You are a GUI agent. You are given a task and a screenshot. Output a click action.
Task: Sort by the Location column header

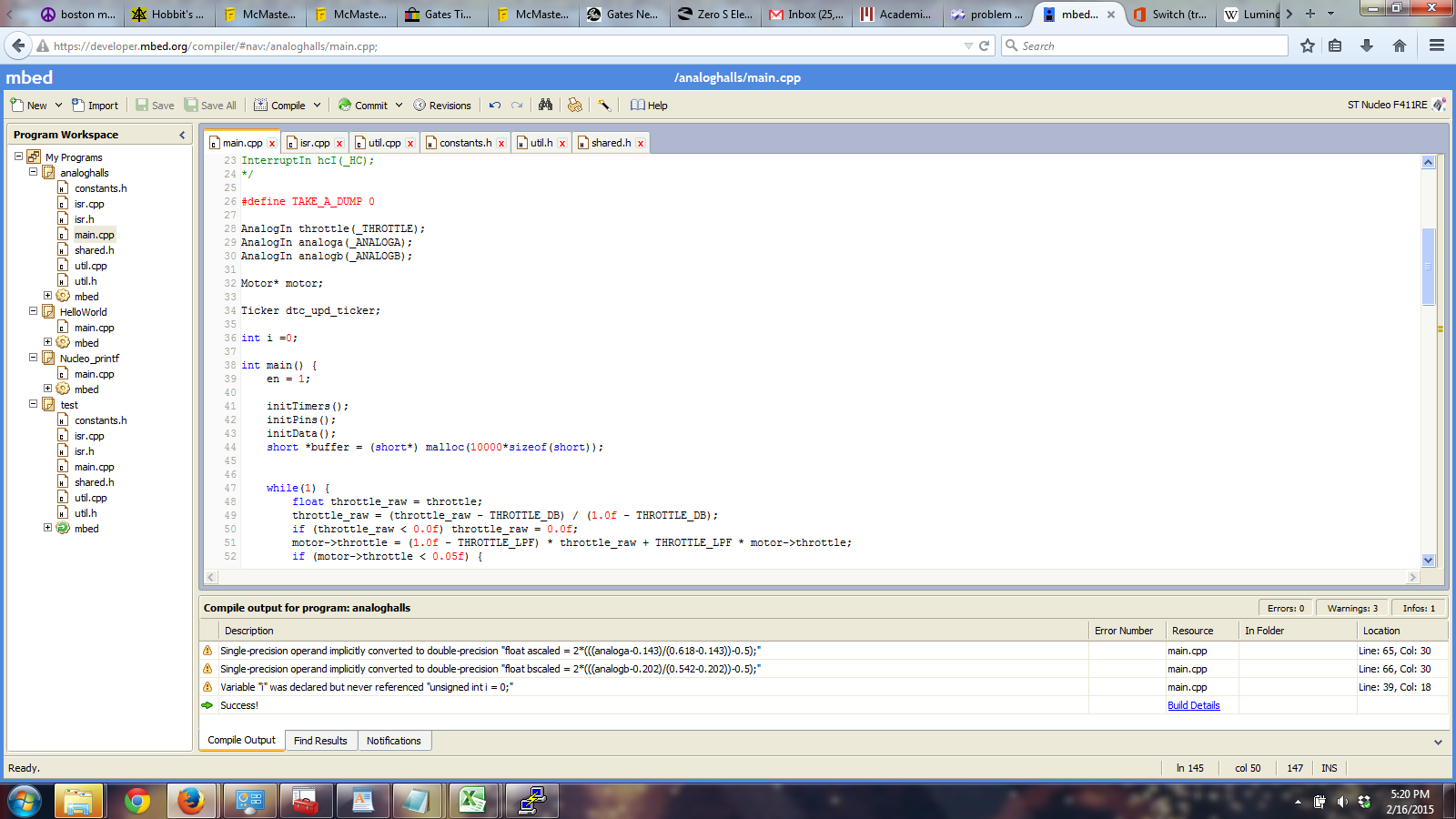pyautogui.click(x=1402, y=631)
